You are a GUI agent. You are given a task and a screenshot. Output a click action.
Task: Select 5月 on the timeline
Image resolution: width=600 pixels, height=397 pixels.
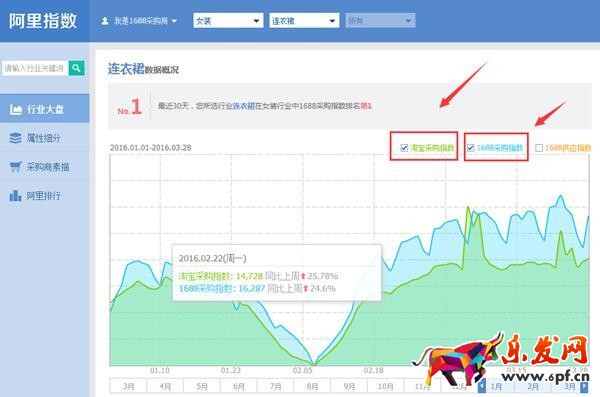pos(202,386)
